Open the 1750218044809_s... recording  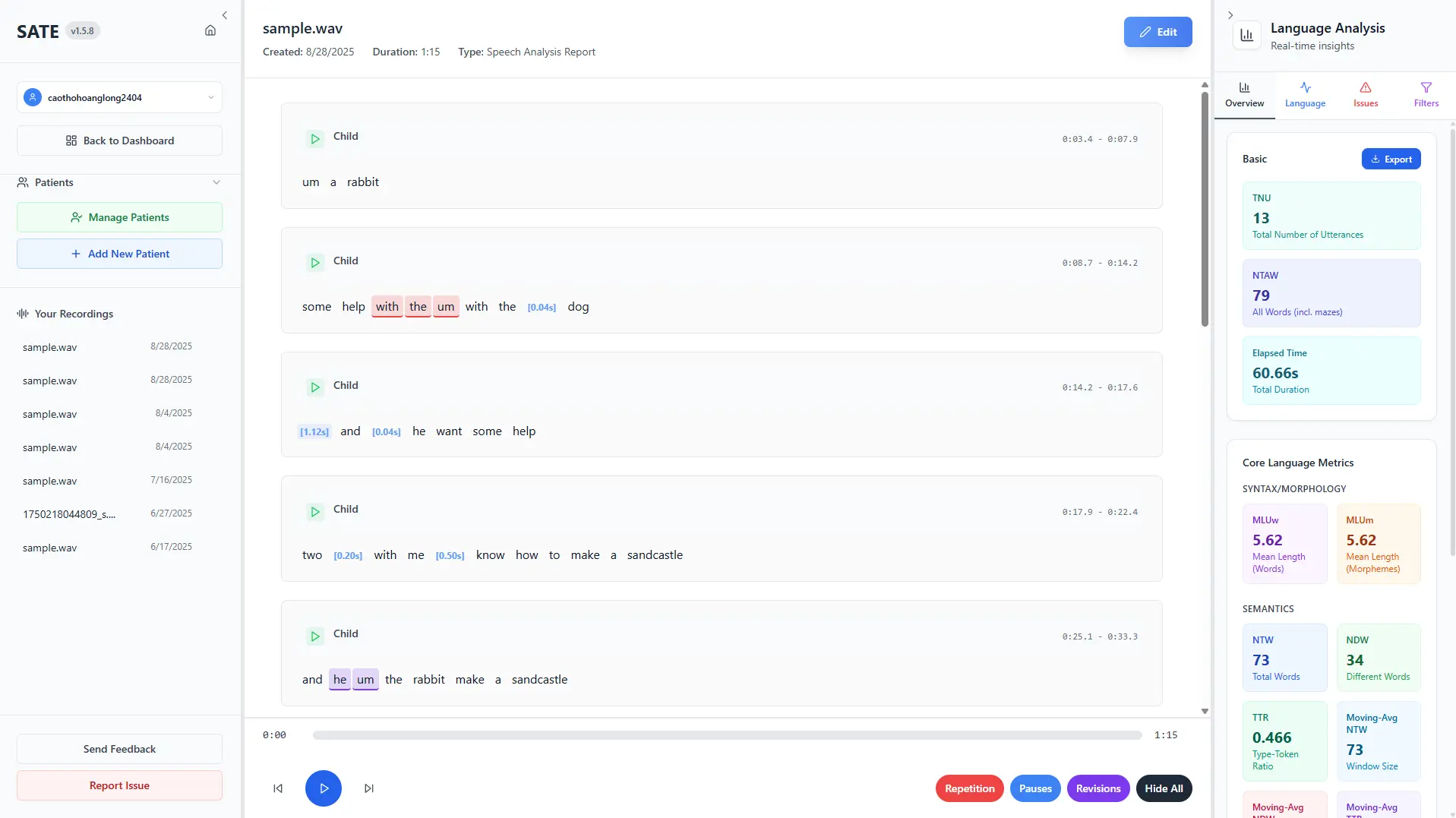click(x=69, y=514)
